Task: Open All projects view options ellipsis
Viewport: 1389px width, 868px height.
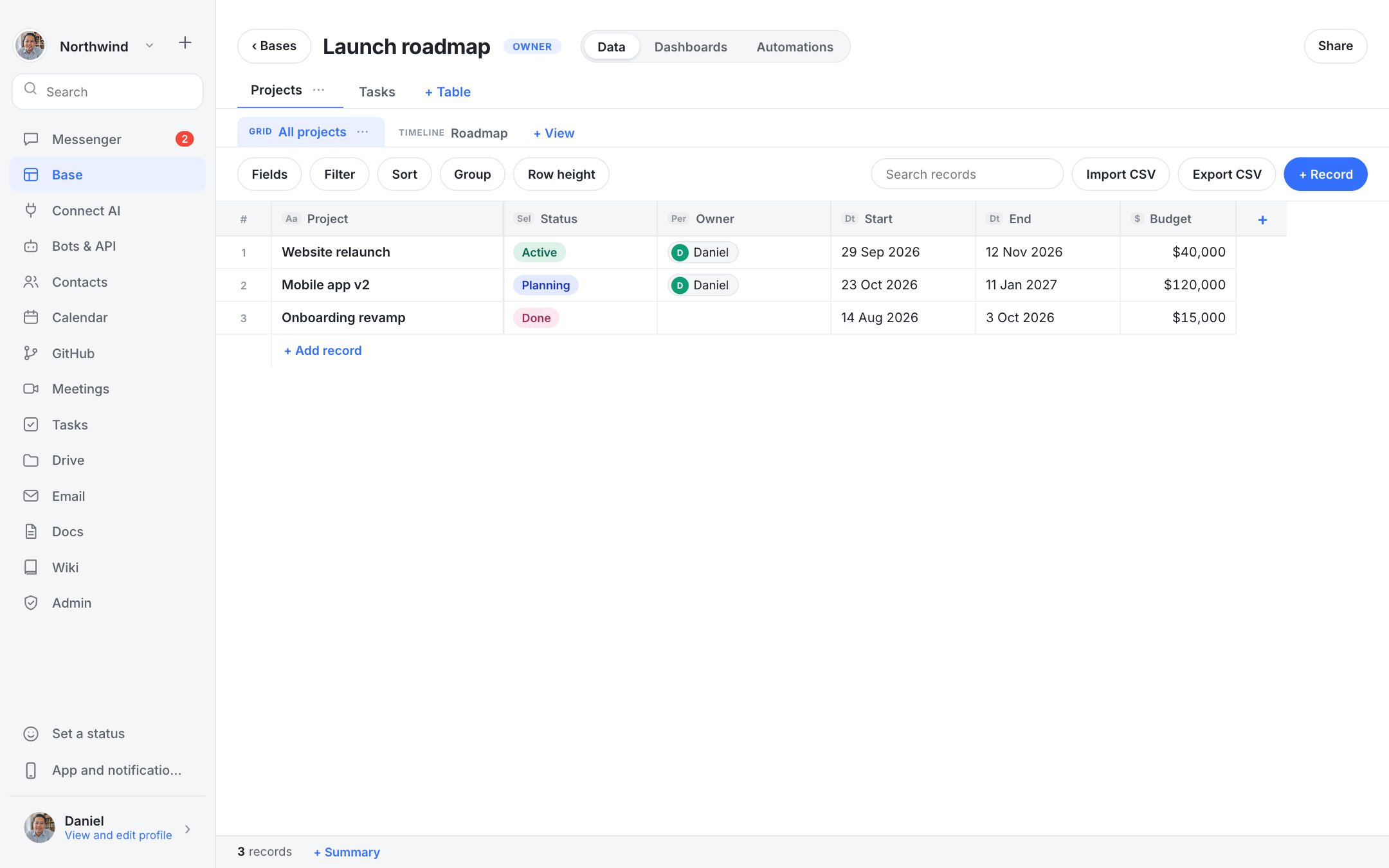Action: pos(363,132)
